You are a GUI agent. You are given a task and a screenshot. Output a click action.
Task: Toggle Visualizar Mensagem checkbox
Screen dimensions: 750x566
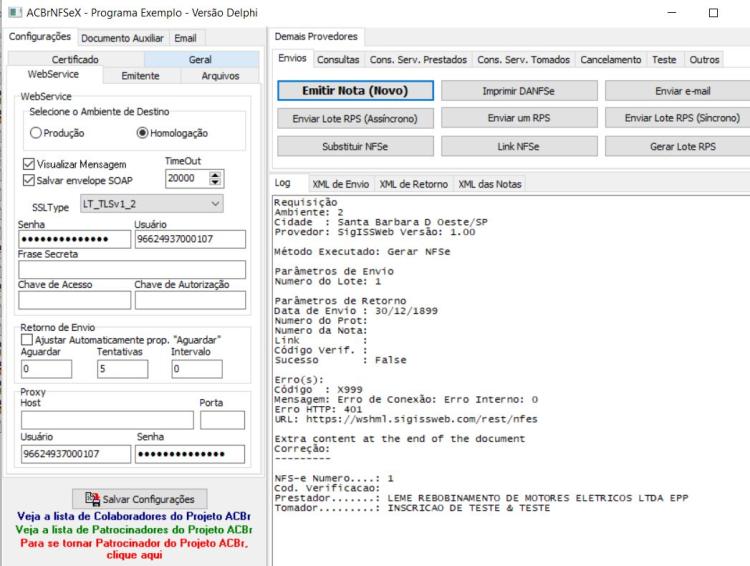click(29, 164)
